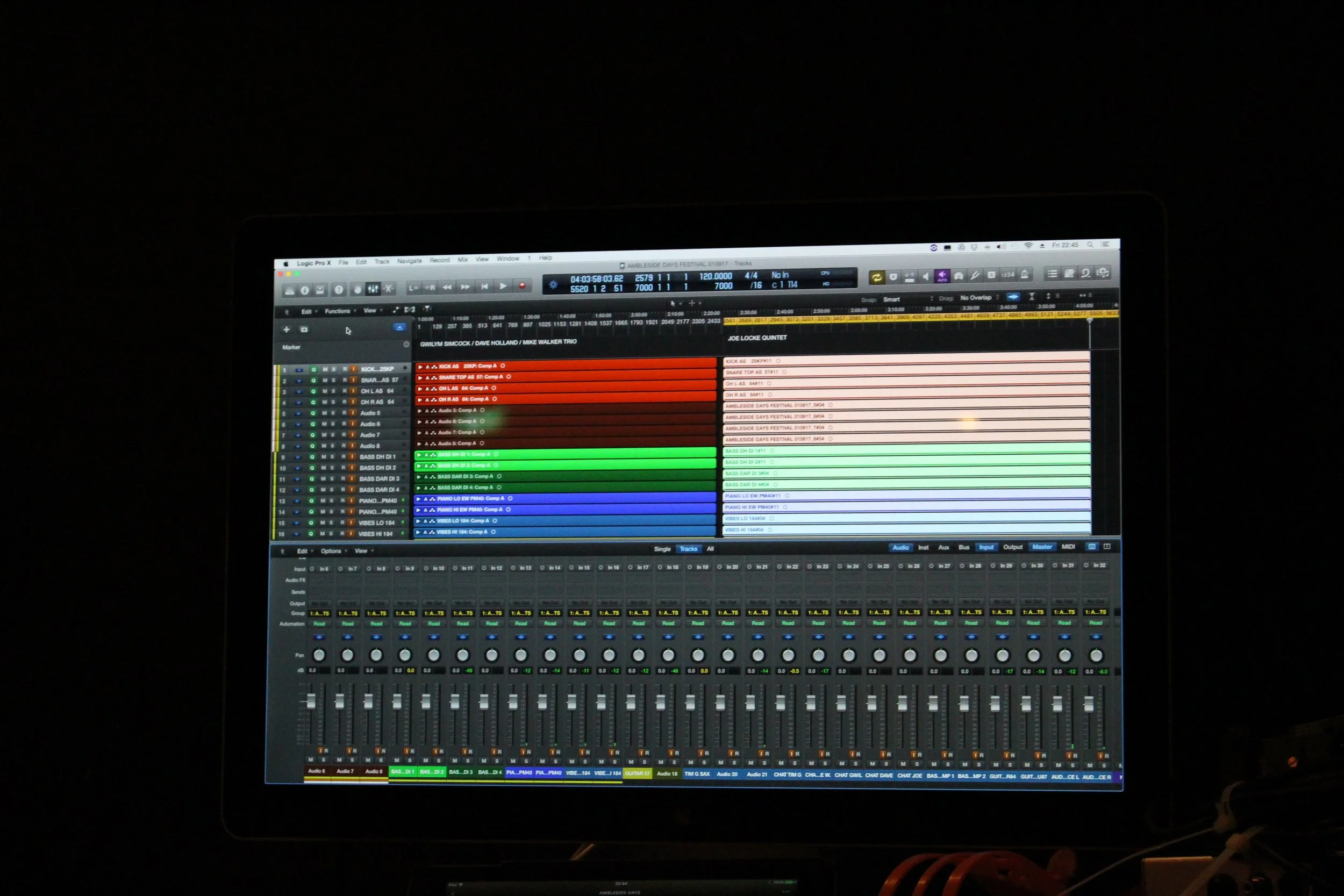This screenshot has height=896, width=1344.
Task: Mute the BASS DH DI 1 track
Action: [324, 456]
